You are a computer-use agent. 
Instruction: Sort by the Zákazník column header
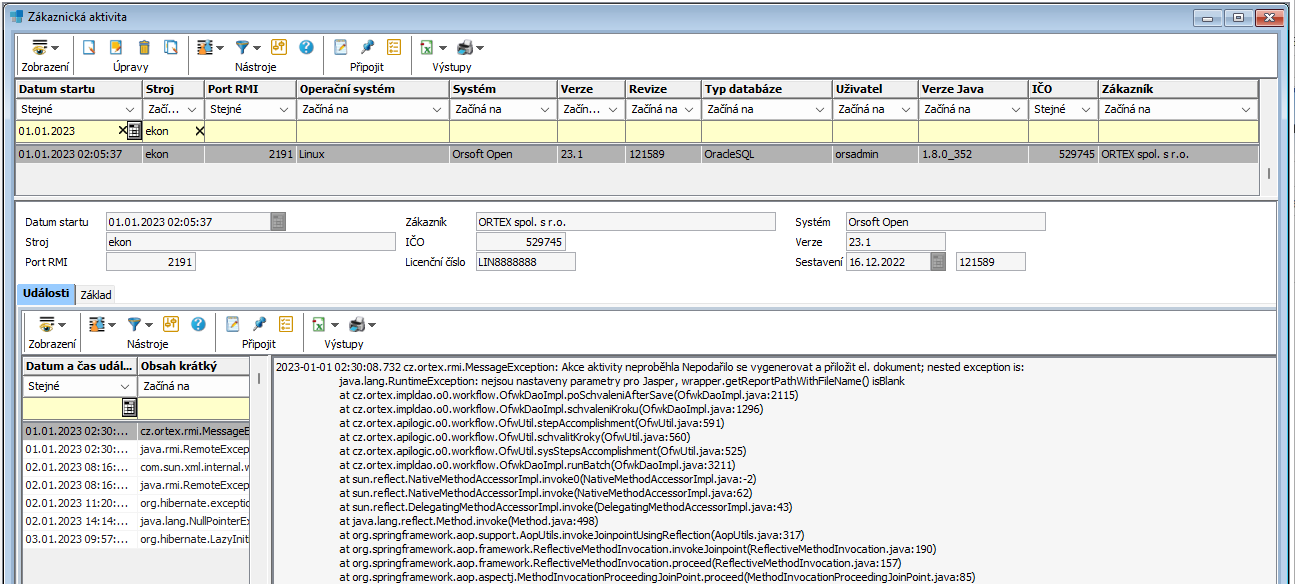(x=1176, y=89)
